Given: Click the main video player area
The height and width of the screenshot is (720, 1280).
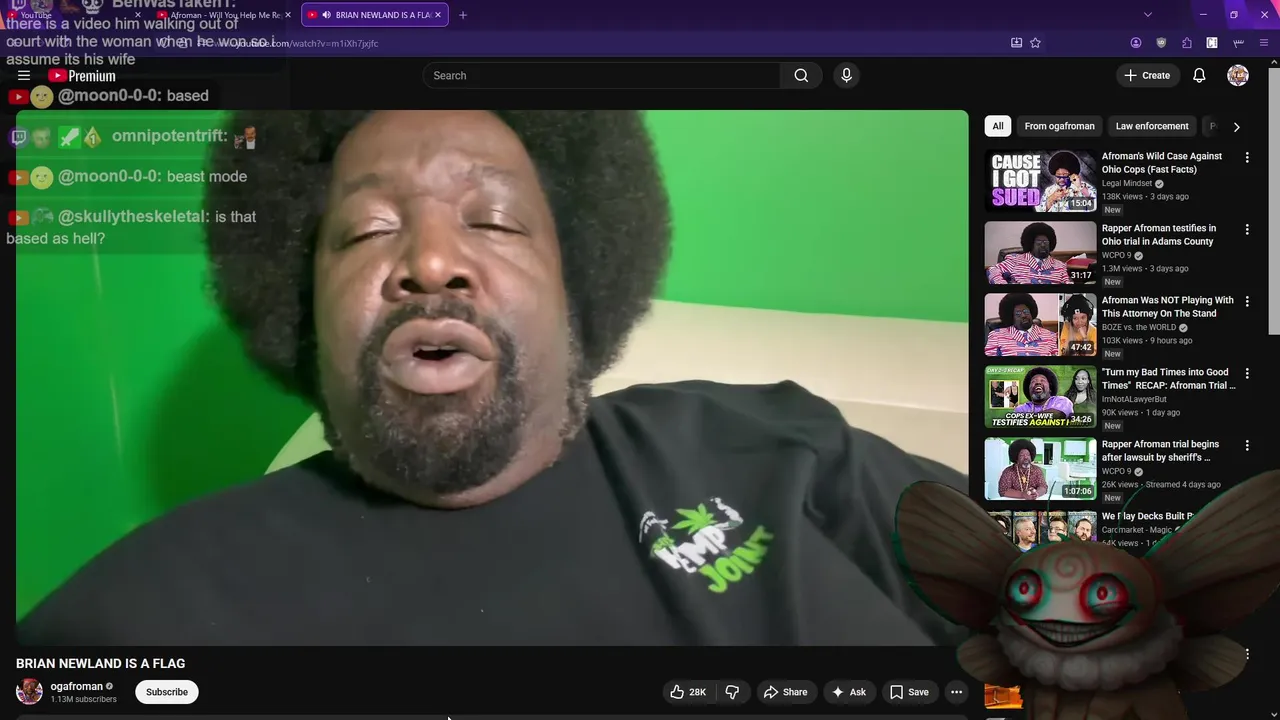Looking at the screenshot, I should (492, 378).
